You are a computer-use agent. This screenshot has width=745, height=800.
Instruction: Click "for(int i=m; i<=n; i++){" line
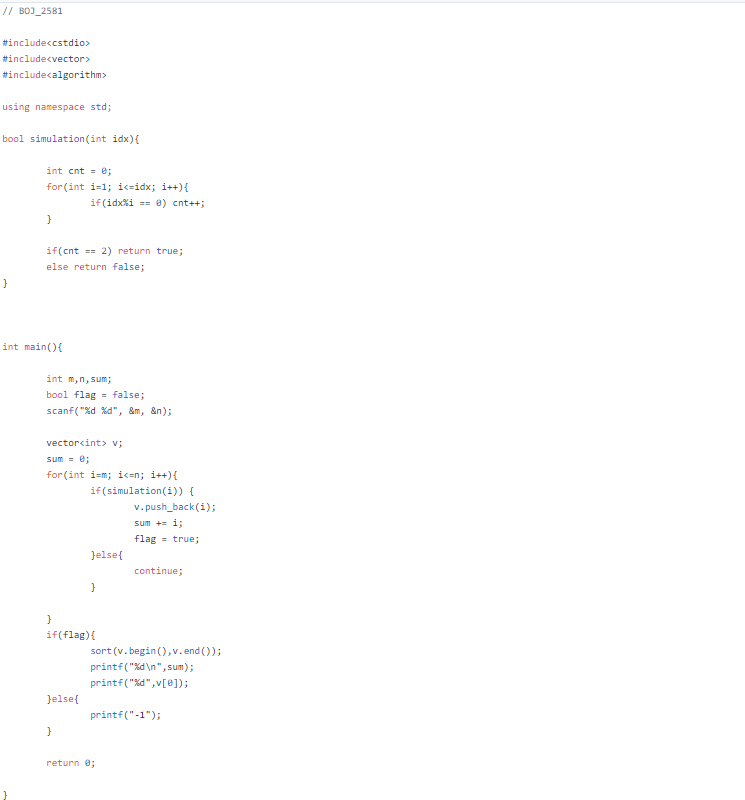click(x=112, y=475)
